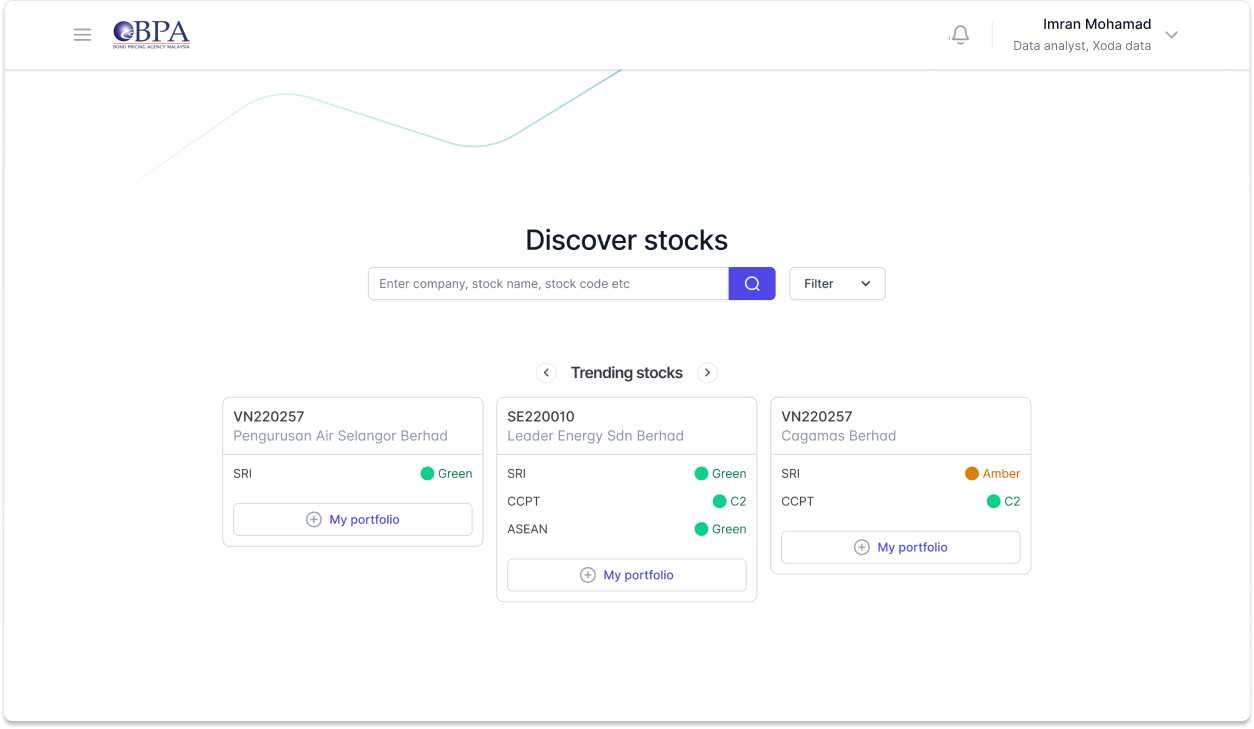The height and width of the screenshot is (729, 1254).
Task: Go to next trending stocks
Action: (x=707, y=373)
